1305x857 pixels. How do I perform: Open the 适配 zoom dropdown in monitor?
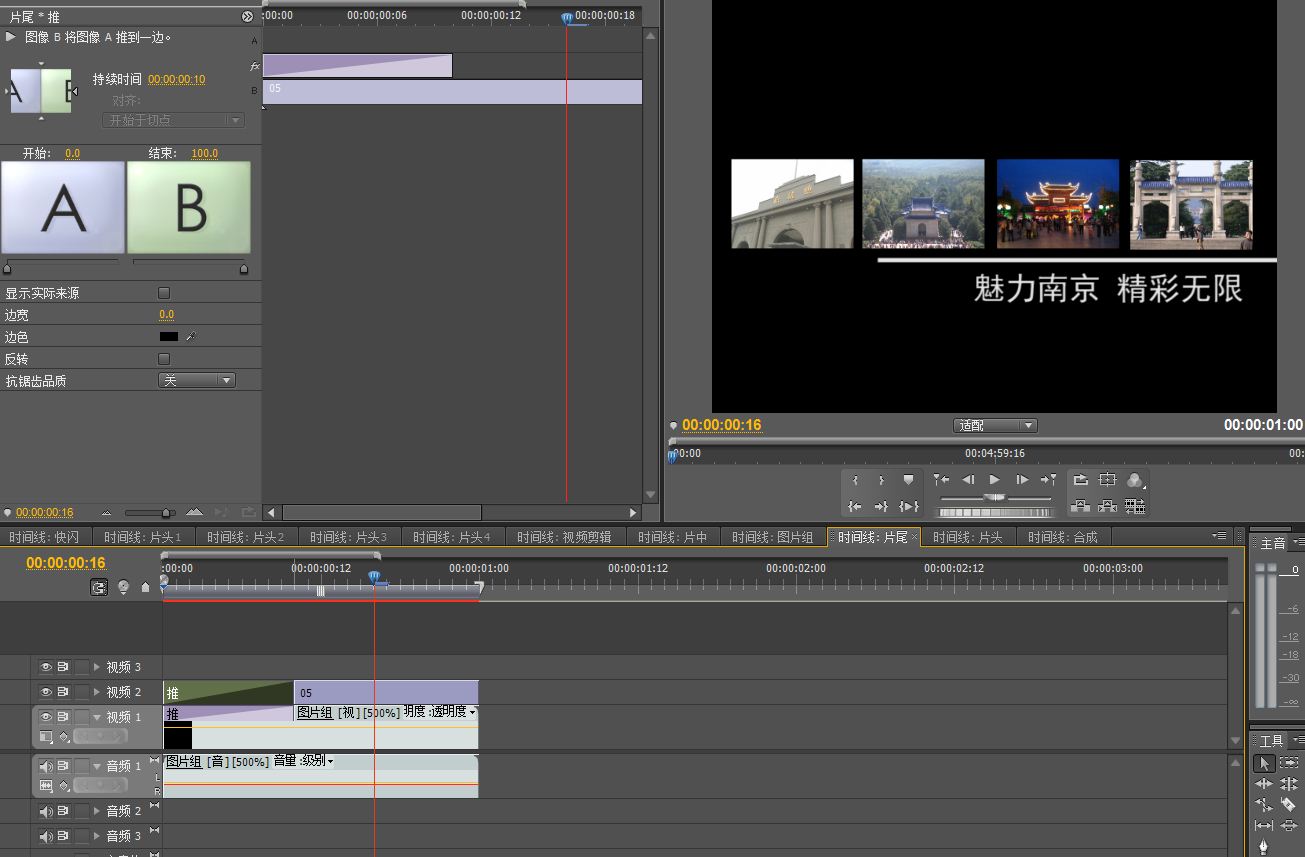pos(995,425)
